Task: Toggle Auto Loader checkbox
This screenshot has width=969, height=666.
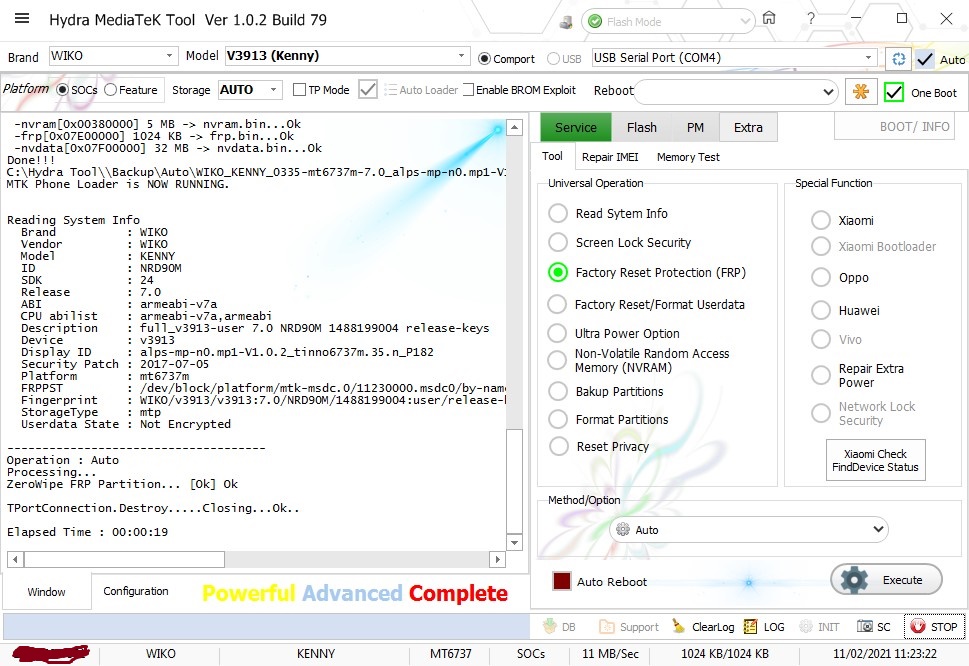Action: pyautogui.click(x=368, y=90)
